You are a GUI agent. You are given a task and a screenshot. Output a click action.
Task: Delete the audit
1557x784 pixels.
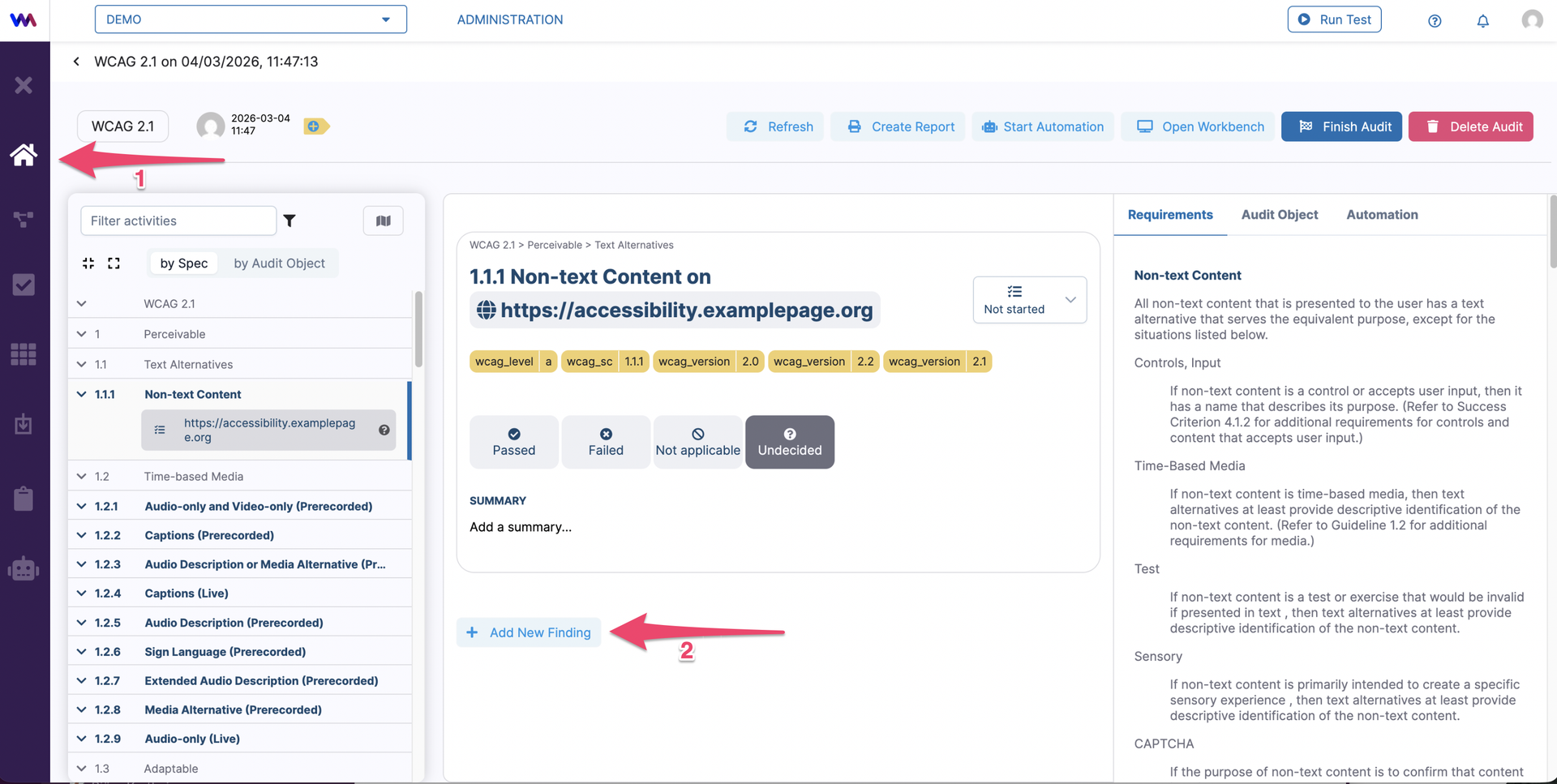click(1471, 126)
